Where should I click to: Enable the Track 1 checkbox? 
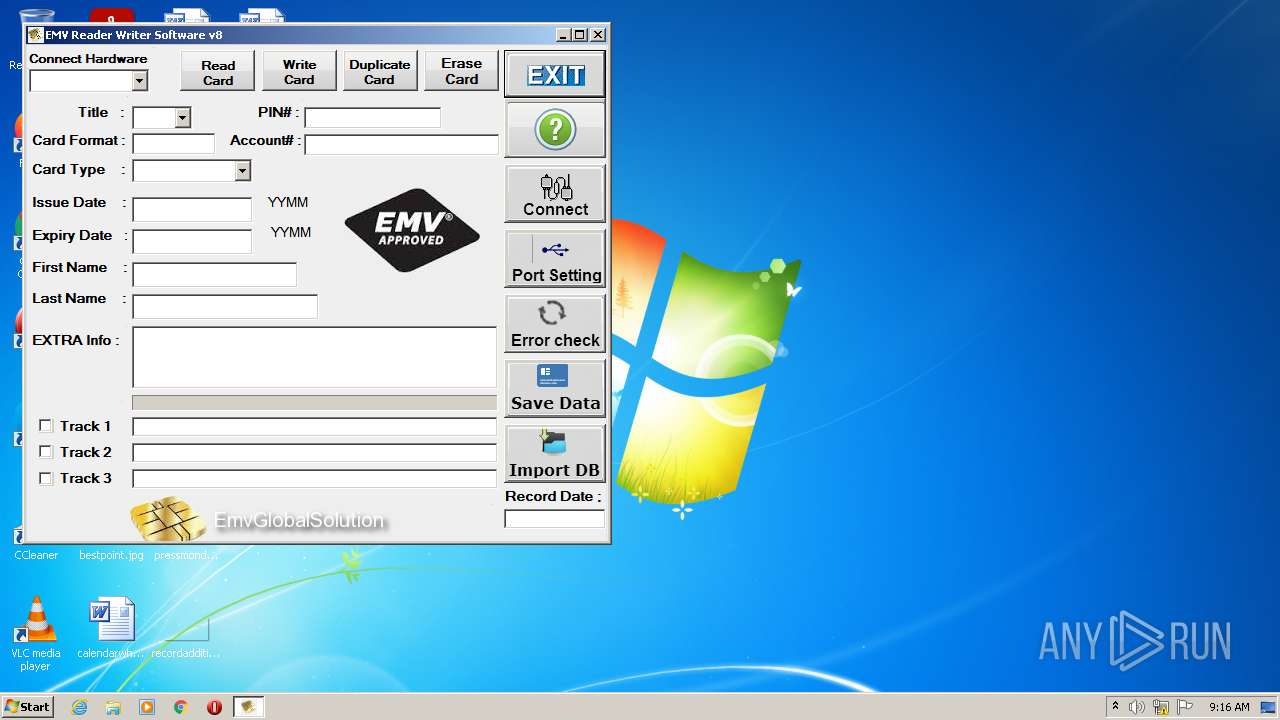pos(46,426)
